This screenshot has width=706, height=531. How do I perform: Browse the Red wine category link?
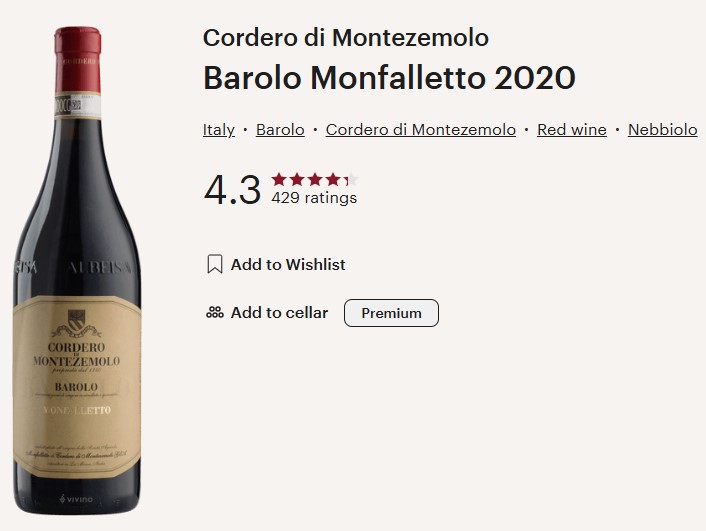tap(572, 130)
